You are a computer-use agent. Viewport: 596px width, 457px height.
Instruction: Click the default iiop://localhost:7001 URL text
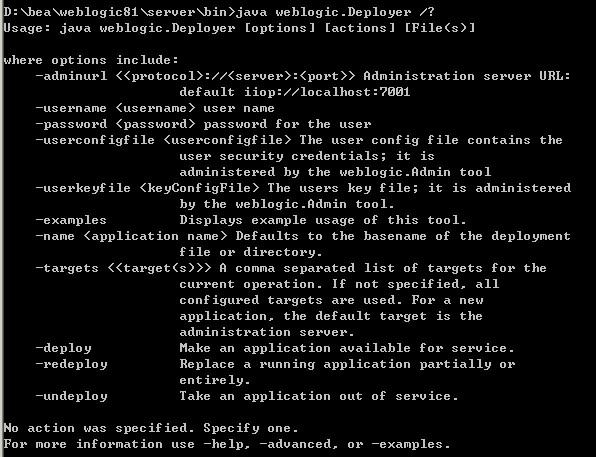tap(295, 92)
